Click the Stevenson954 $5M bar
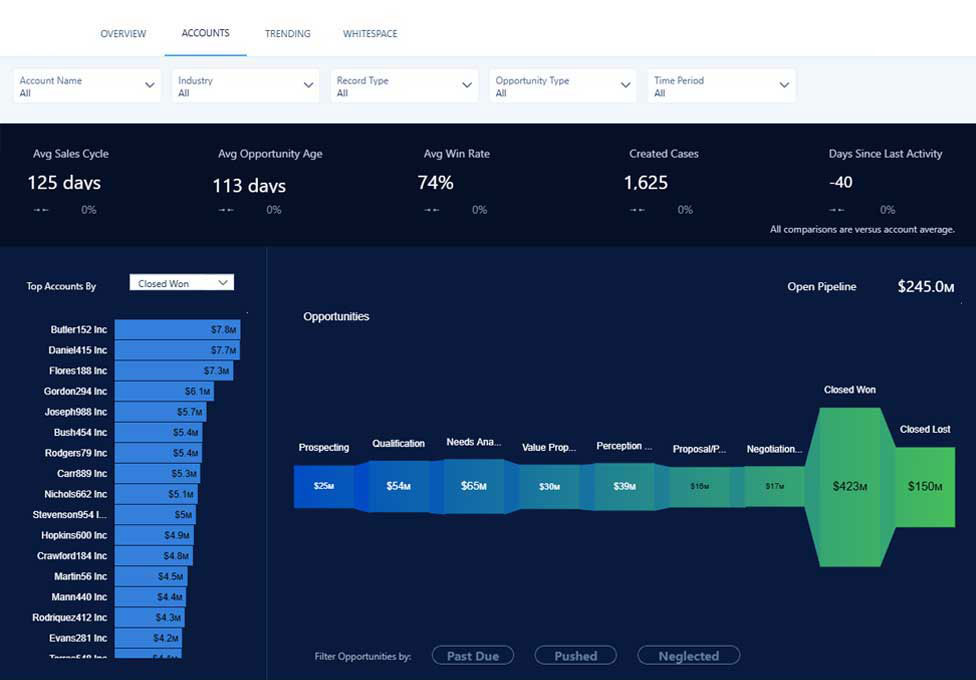Viewport: 976px width, 680px height. coord(155,514)
